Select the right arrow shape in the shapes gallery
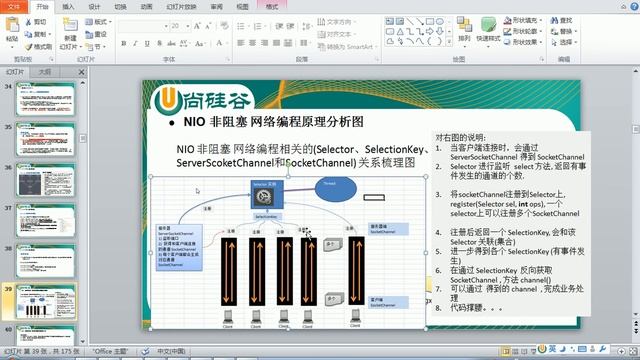 click(x=429, y=31)
